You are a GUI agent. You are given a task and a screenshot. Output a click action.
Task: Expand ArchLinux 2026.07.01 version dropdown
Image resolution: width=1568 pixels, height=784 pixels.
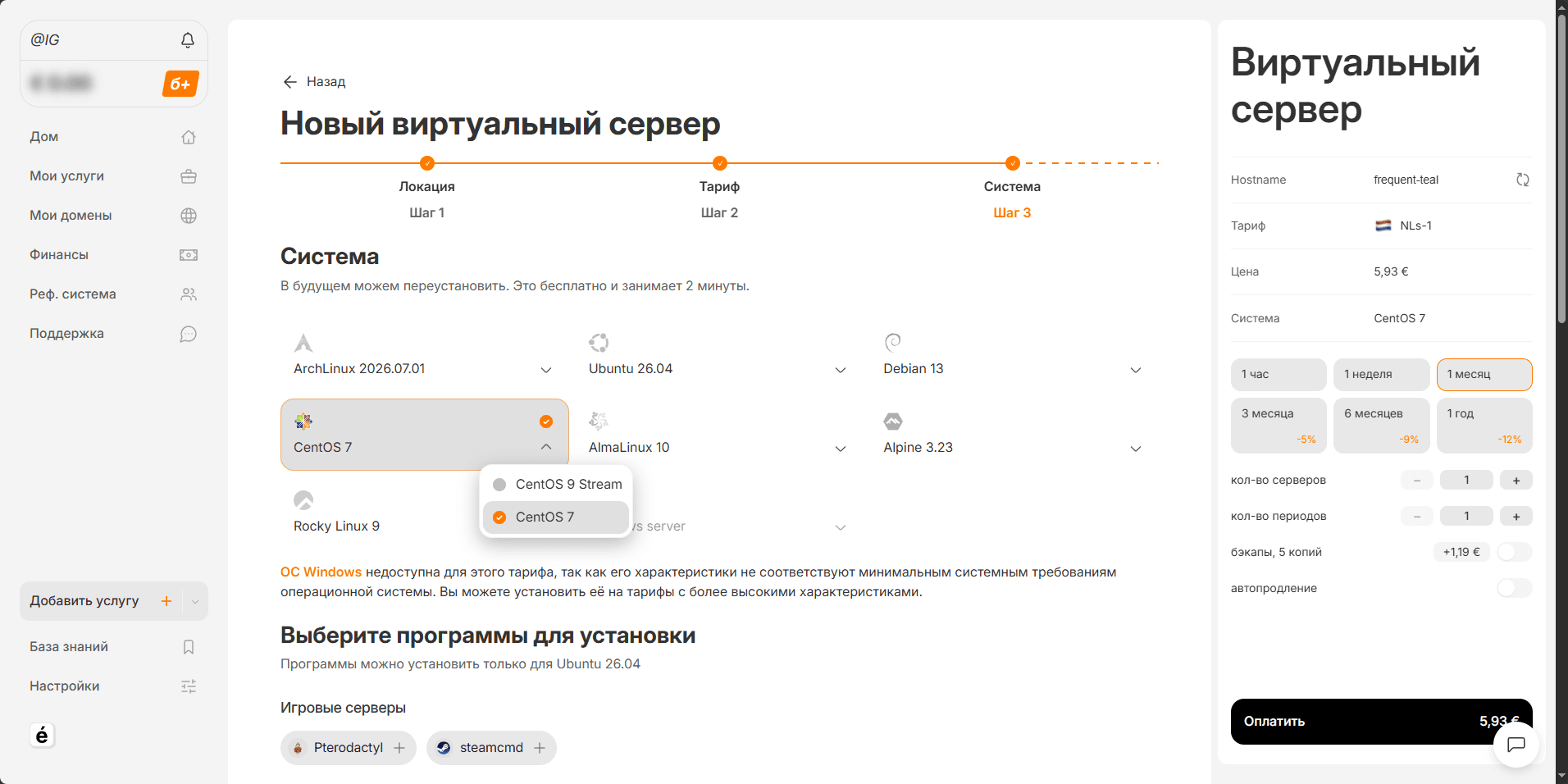point(546,370)
